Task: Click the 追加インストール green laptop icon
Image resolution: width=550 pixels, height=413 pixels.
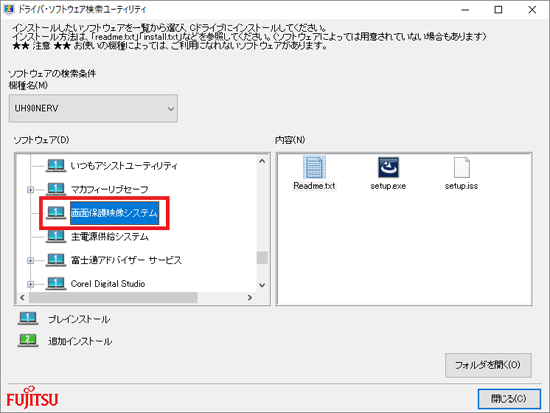Action: [28, 340]
